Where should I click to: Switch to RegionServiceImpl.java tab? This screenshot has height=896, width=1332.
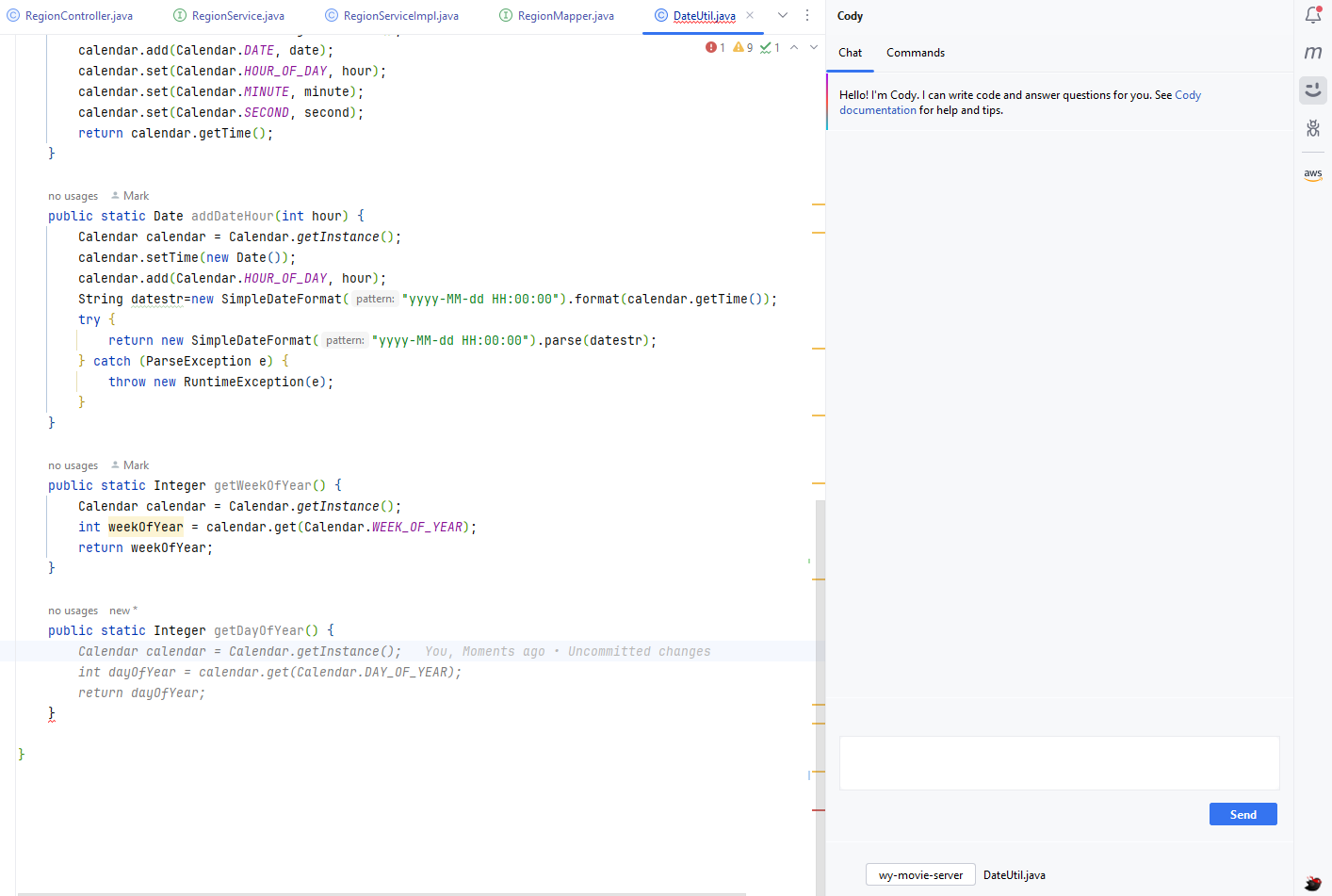[x=392, y=16]
